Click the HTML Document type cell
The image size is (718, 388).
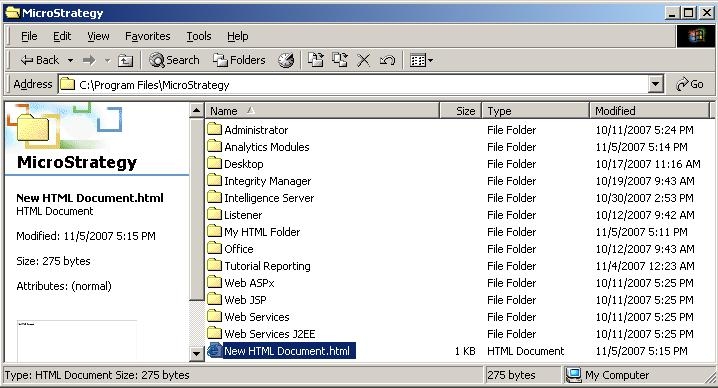click(x=526, y=351)
